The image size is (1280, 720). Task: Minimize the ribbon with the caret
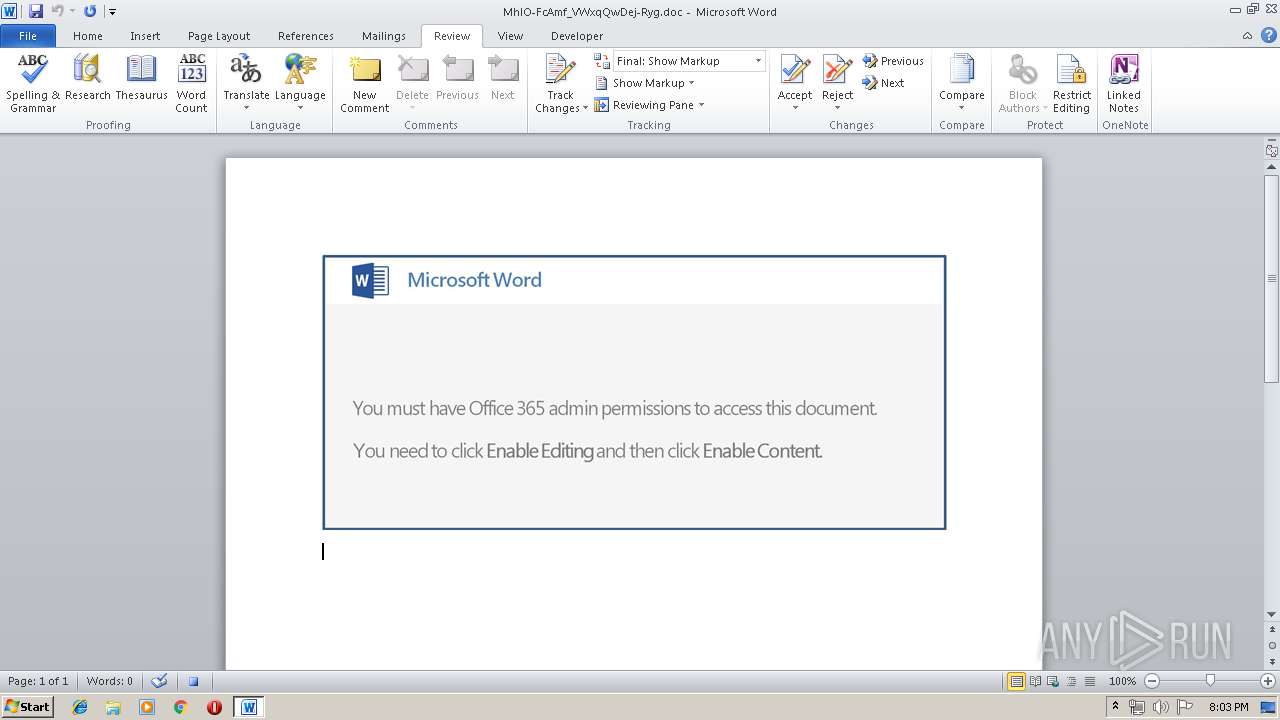click(1247, 36)
